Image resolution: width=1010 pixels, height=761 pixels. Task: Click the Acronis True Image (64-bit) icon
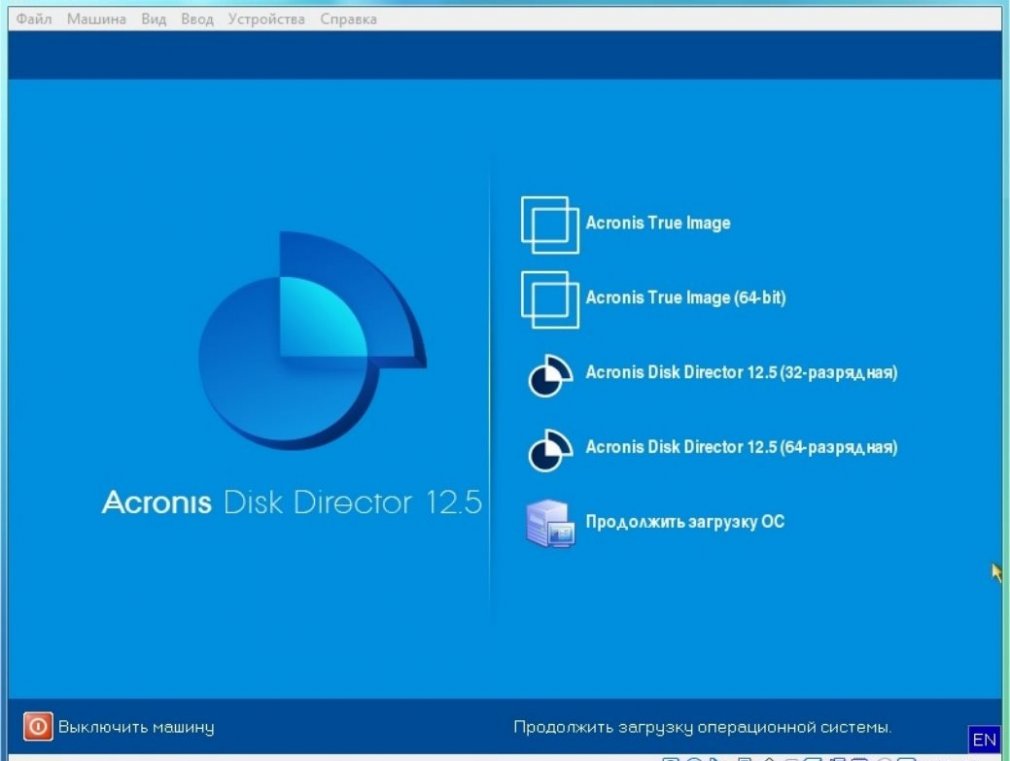tap(549, 300)
